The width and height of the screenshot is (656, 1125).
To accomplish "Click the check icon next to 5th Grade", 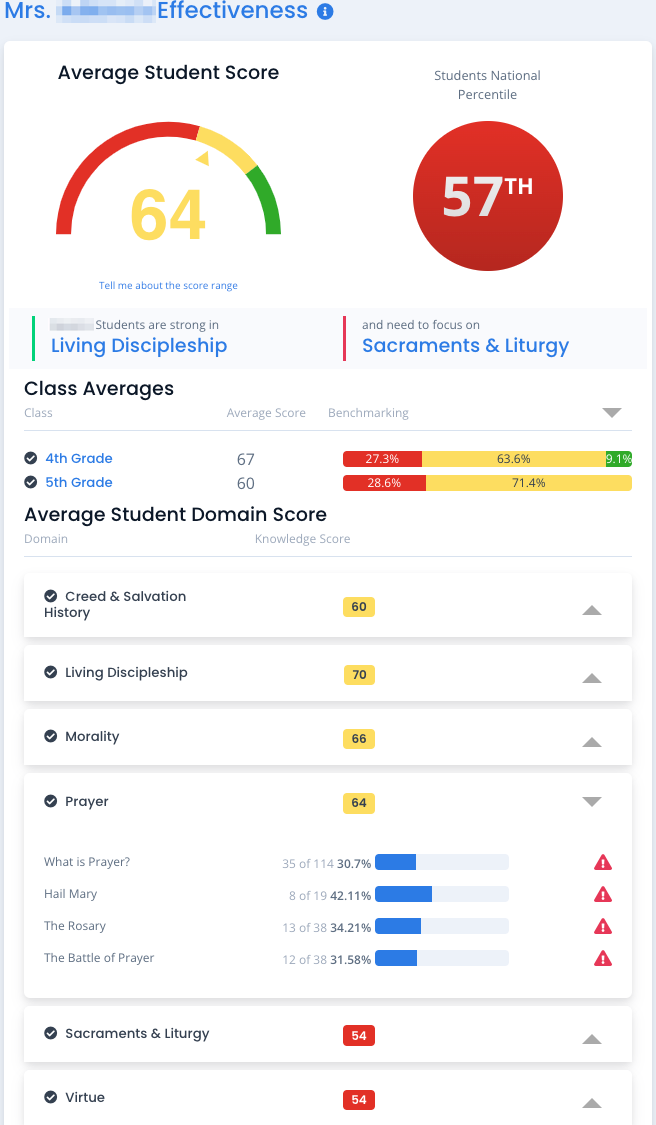I will coord(31,482).
